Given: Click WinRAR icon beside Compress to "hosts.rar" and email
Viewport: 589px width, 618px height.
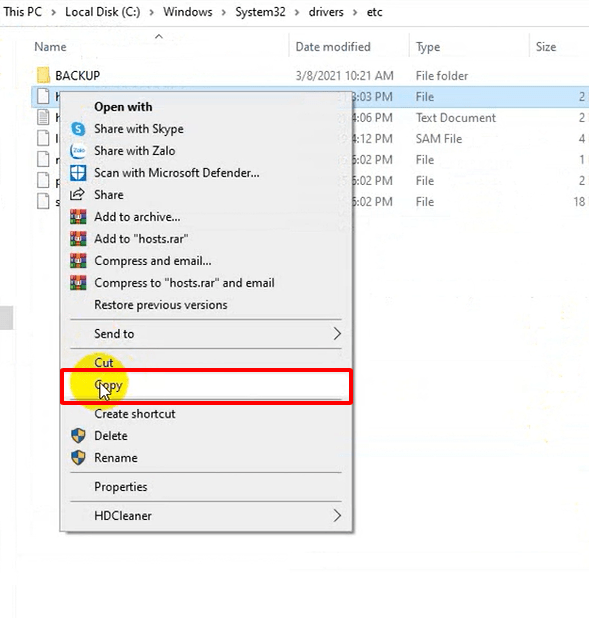Looking at the screenshot, I should coord(78,283).
